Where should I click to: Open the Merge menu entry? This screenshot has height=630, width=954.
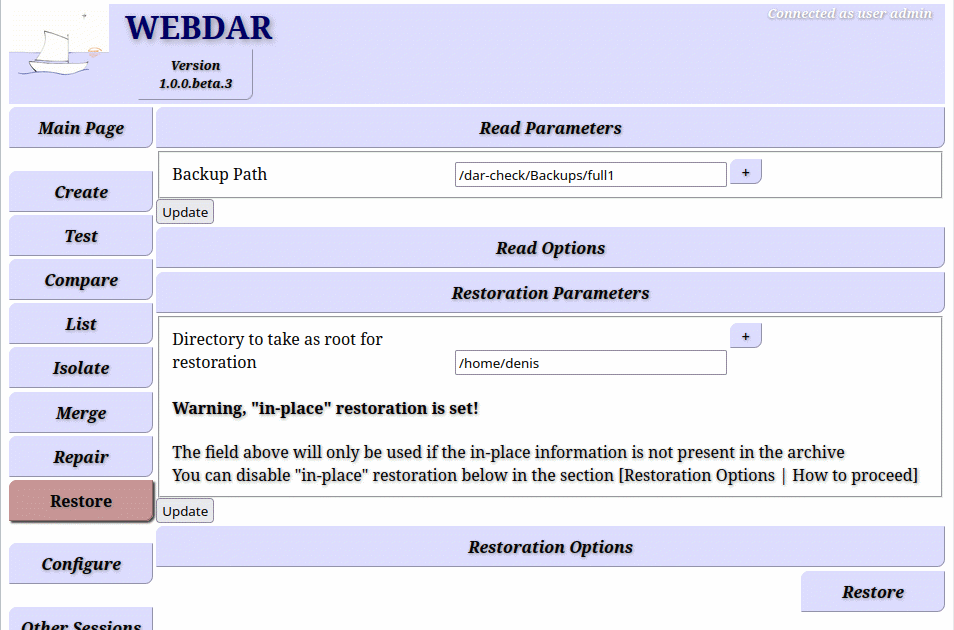click(x=81, y=413)
